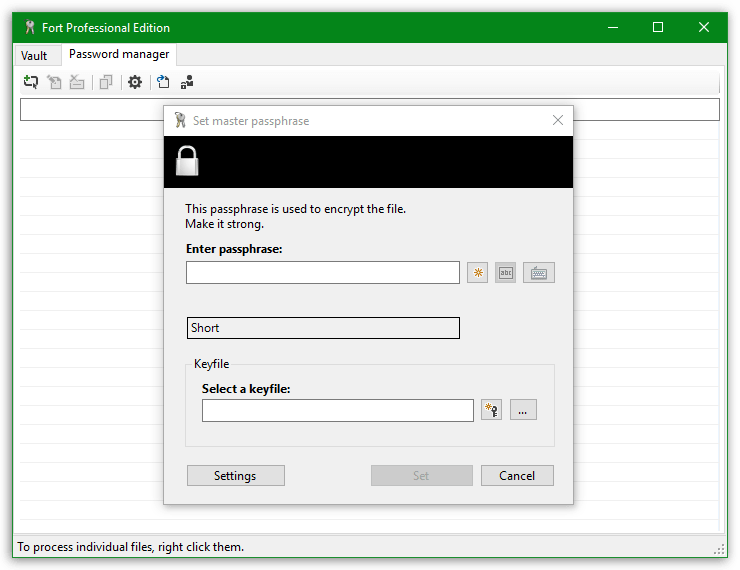Click the blue-arrow import toolbar icon
740x570 pixels.
[163, 82]
